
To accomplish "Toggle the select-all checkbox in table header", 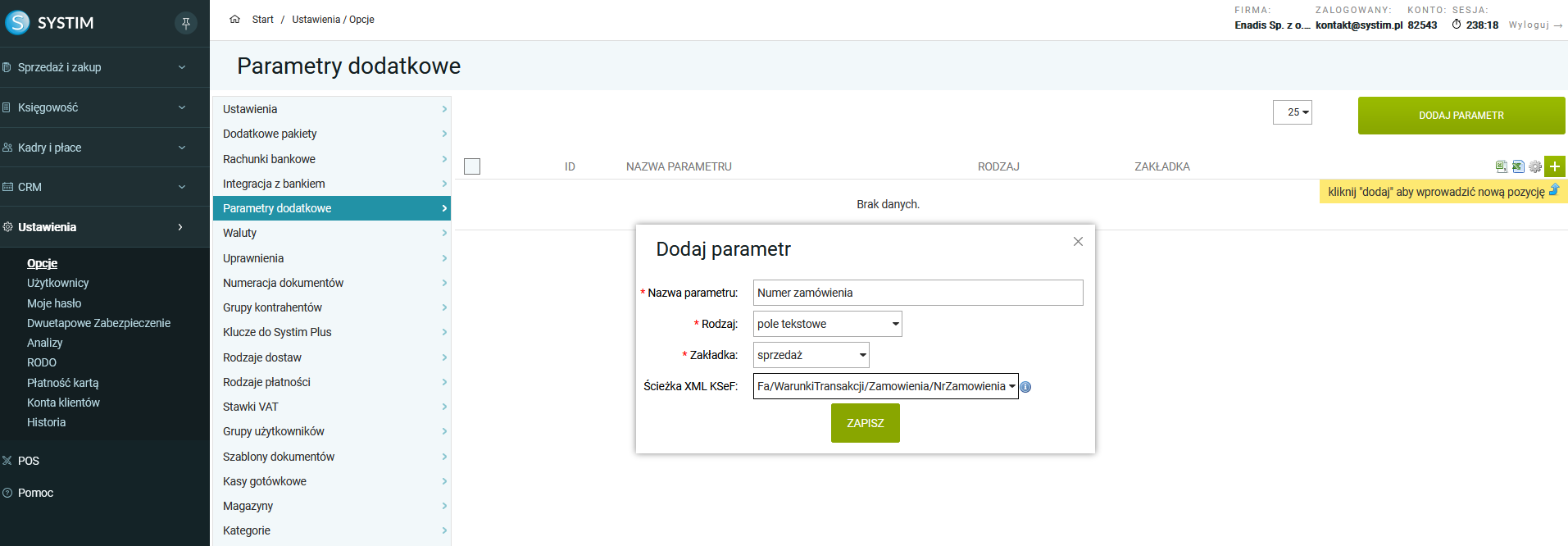I will (x=472, y=166).
